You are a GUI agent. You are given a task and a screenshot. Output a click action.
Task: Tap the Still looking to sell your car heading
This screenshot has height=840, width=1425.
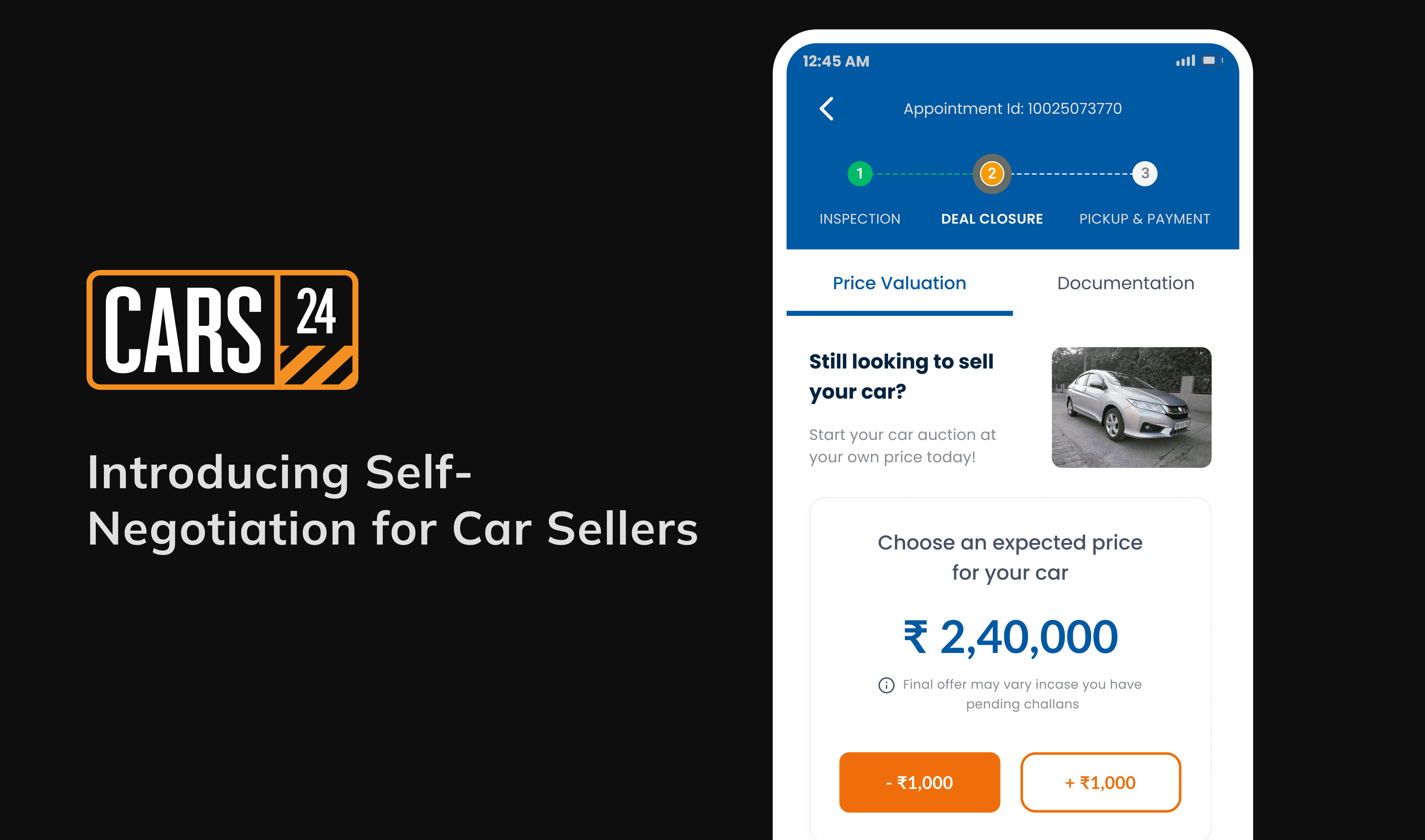[x=901, y=376]
